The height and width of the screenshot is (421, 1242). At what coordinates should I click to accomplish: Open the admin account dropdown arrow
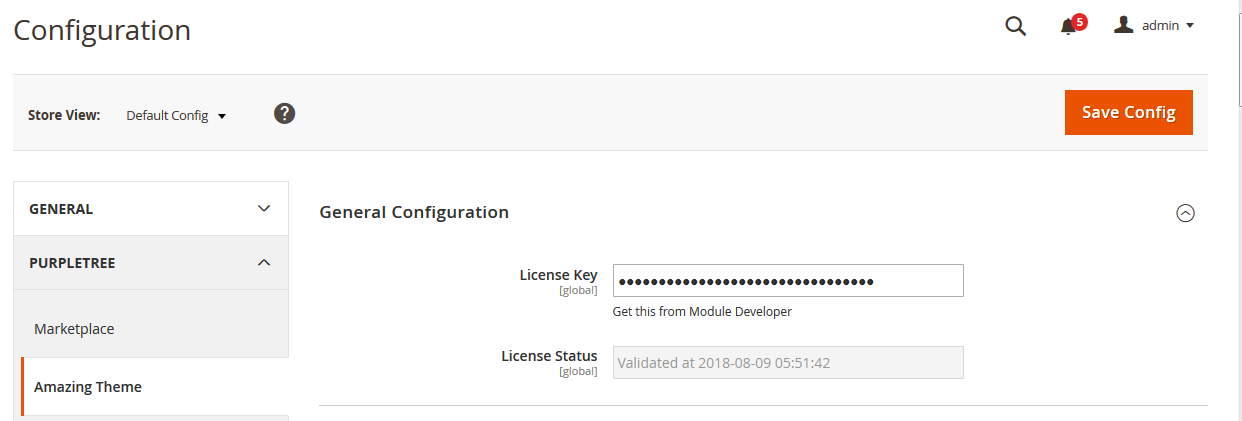click(x=1190, y=26)
